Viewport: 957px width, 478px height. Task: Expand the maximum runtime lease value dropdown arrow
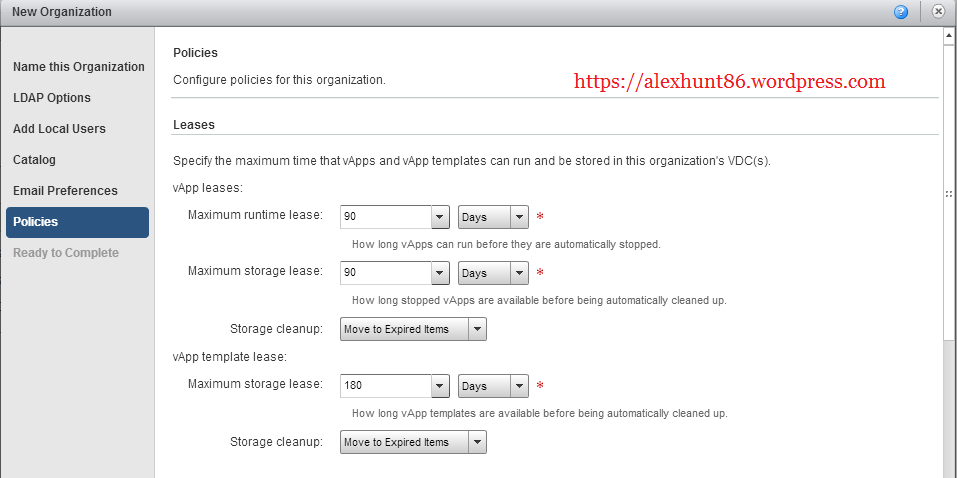(441, 217)
